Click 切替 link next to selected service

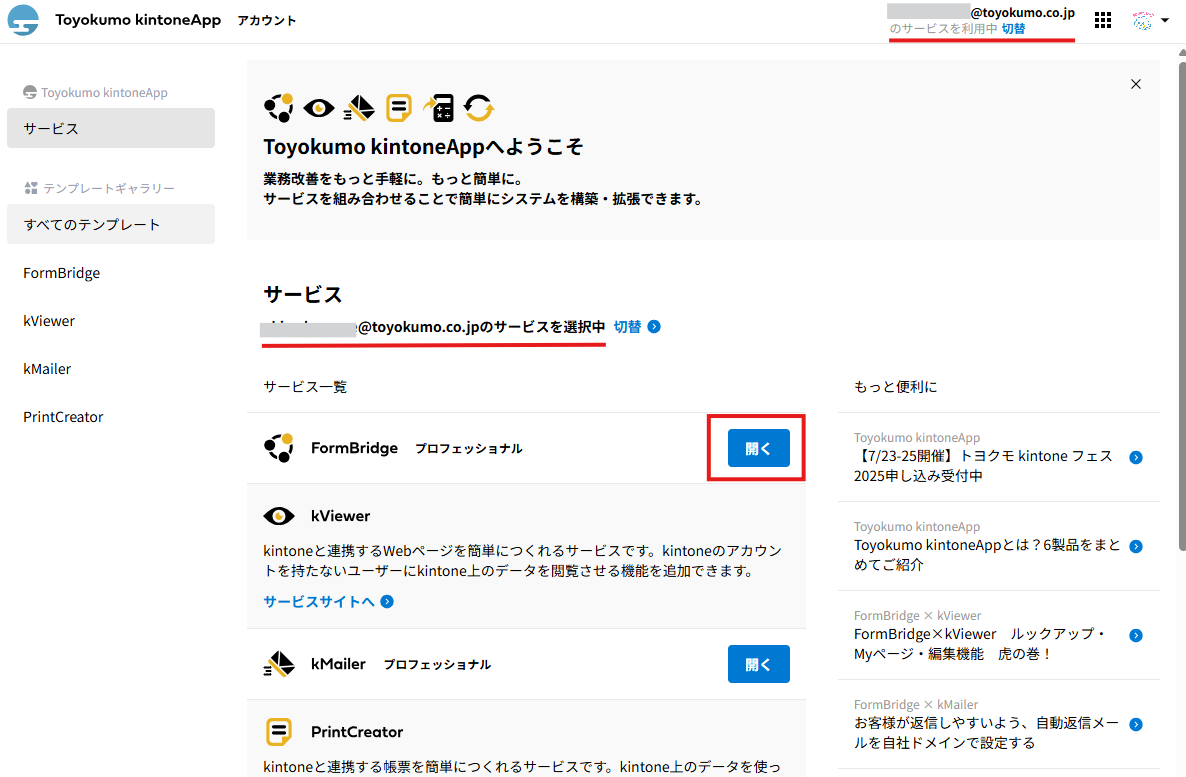point(627,327)
